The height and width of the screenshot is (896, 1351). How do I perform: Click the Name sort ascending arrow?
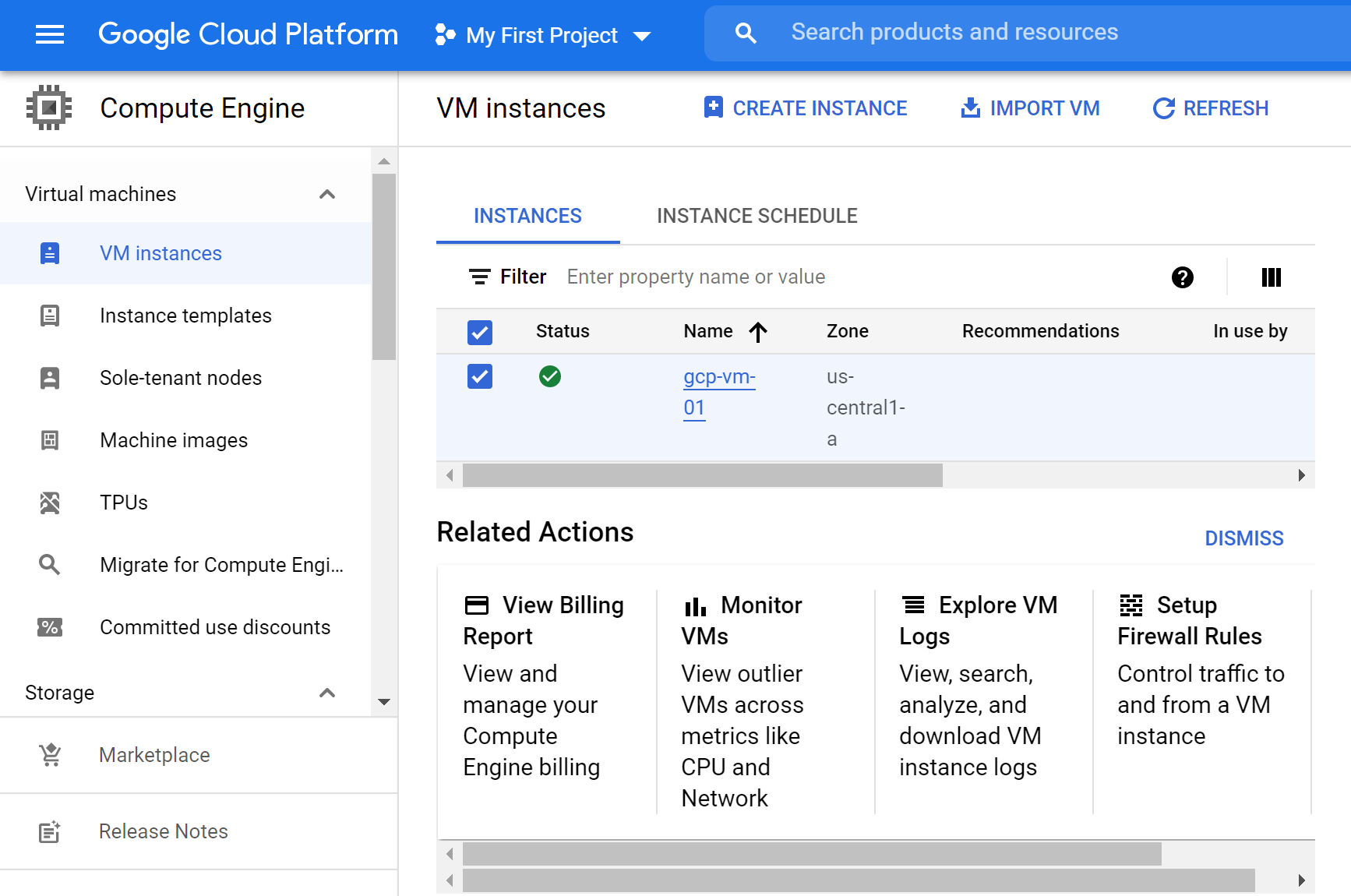coord(758,332)
